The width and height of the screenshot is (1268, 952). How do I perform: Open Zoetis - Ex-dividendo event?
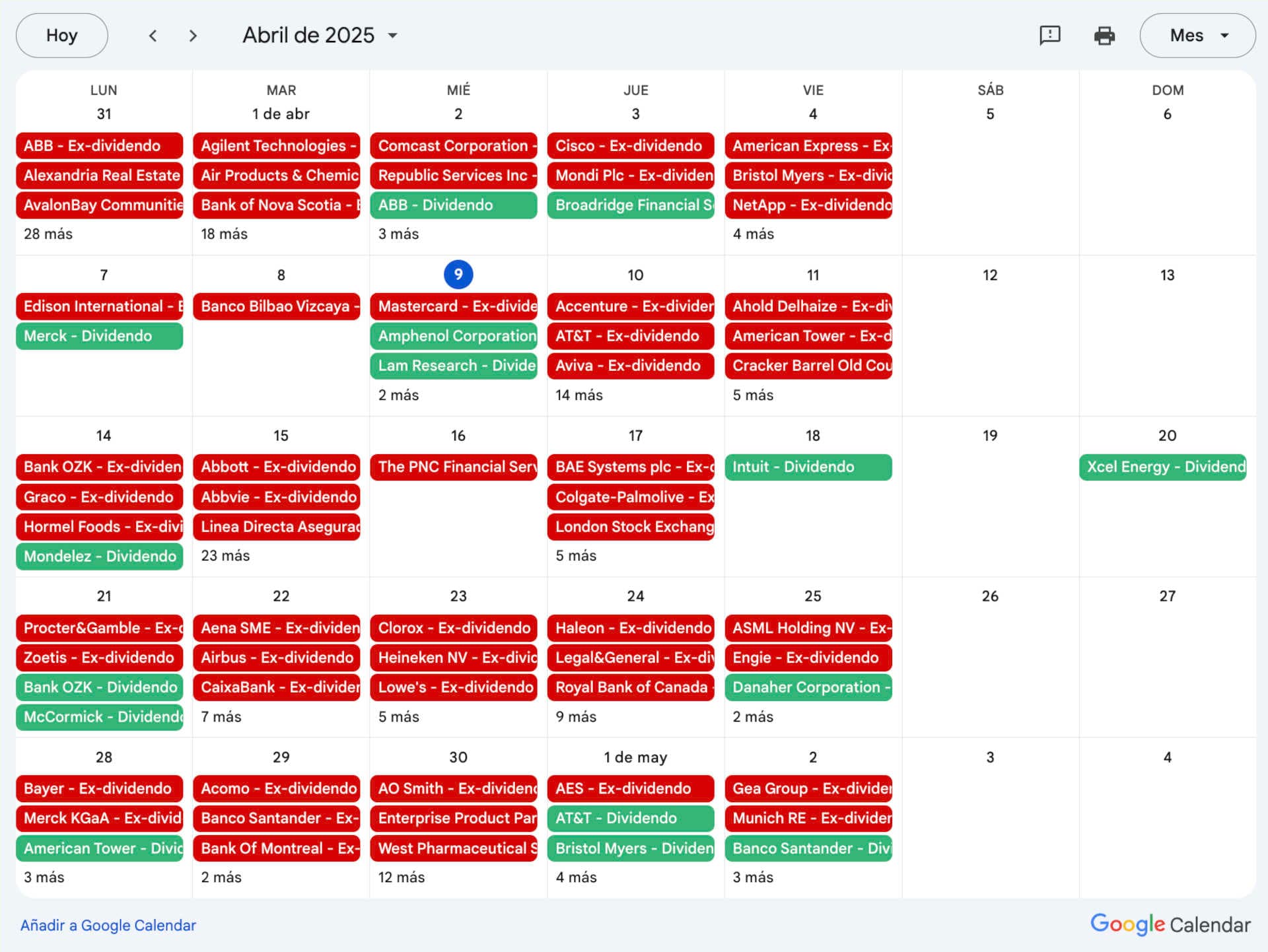(x=100, y=657)
